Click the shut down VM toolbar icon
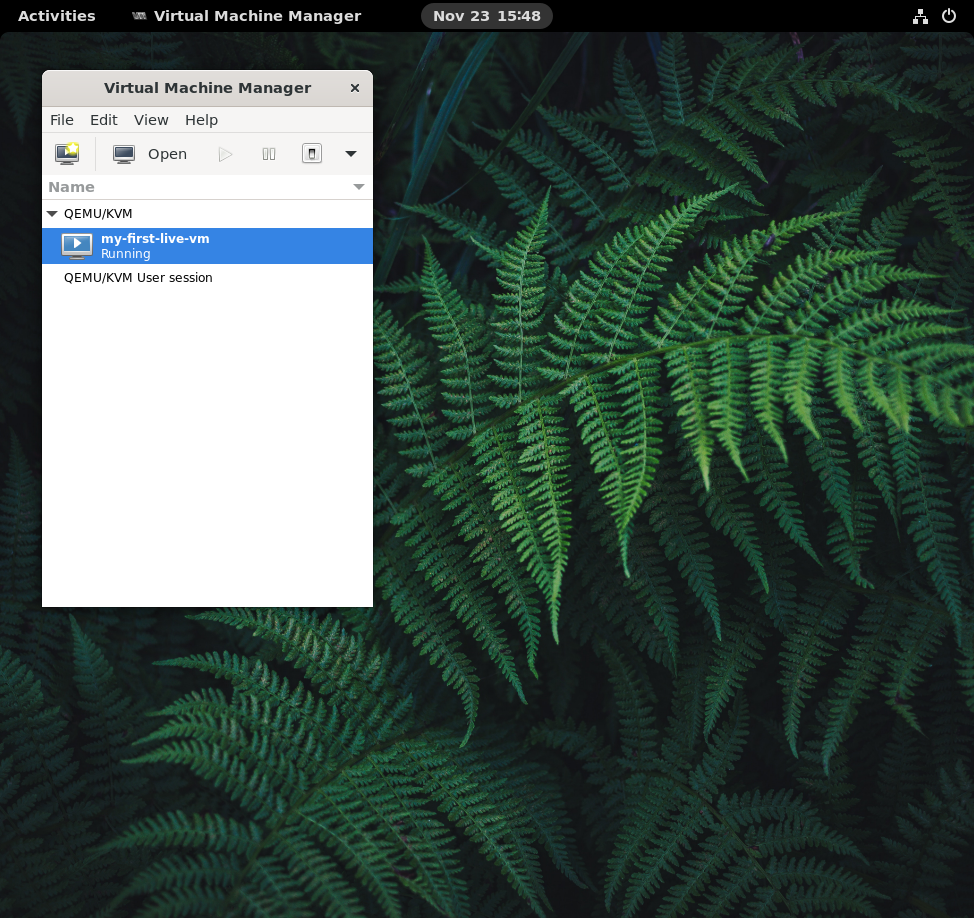Screen dimensions: 974x918 click(x=312, y=154)
